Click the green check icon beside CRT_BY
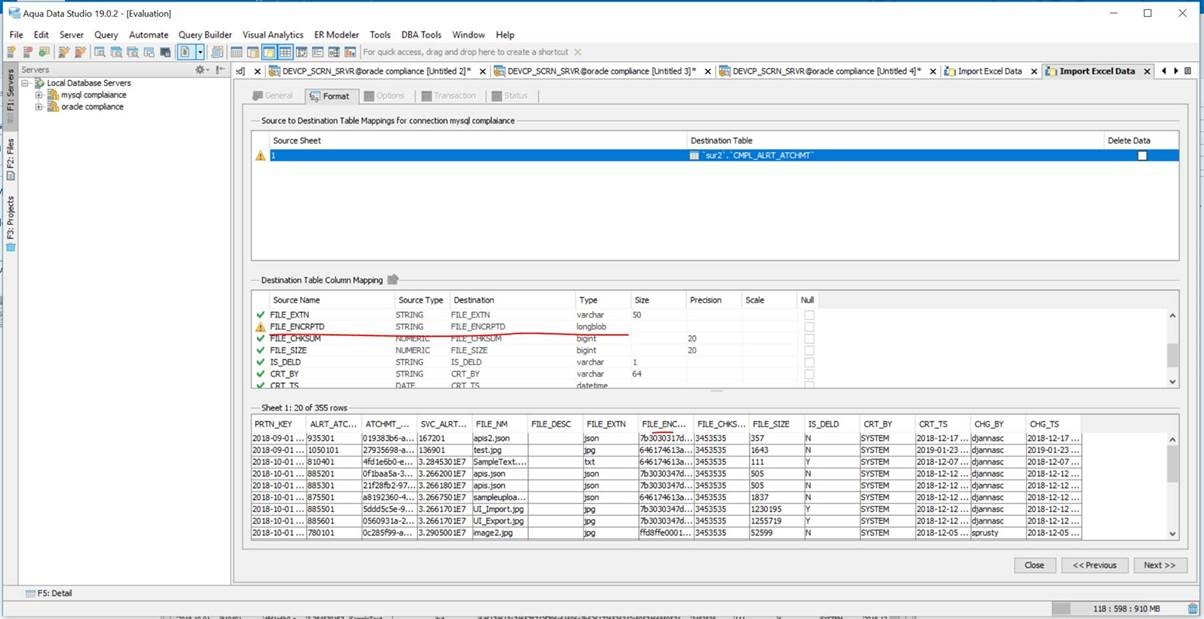This screenshot has height=619, width=1204. click(261, 374)
